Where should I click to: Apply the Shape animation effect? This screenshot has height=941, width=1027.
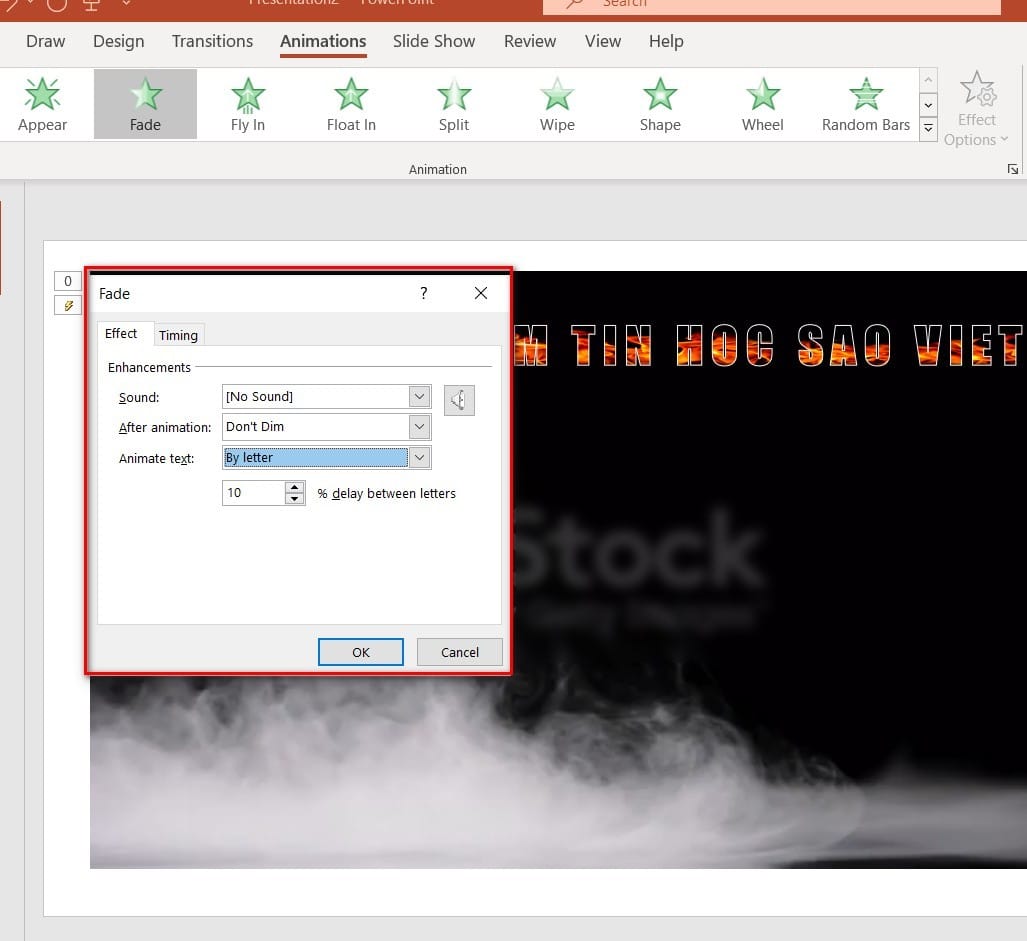tap(660, 104)
